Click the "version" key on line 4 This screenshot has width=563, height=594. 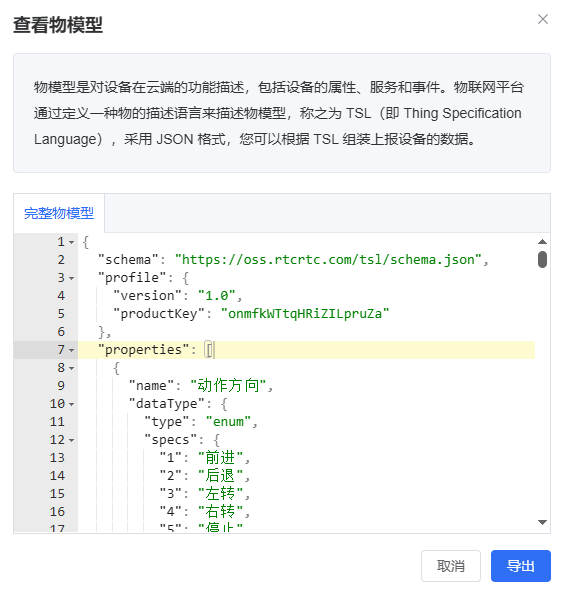pyautogui.click(x=147, y=296)
